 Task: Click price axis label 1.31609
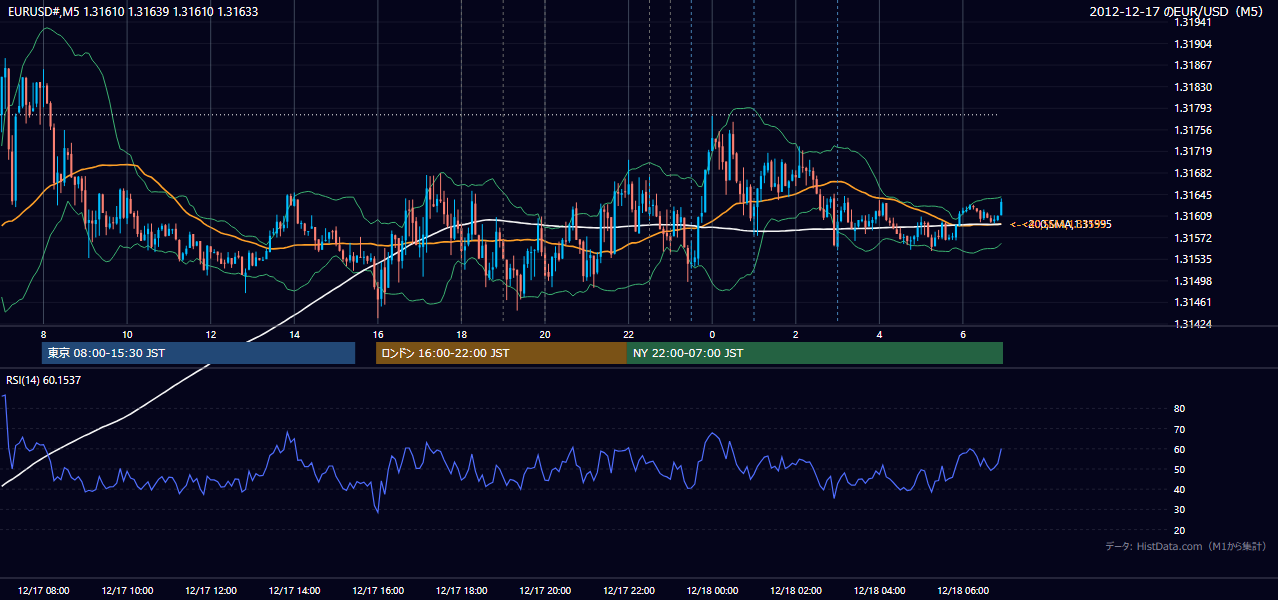(x=1194, y=216)
